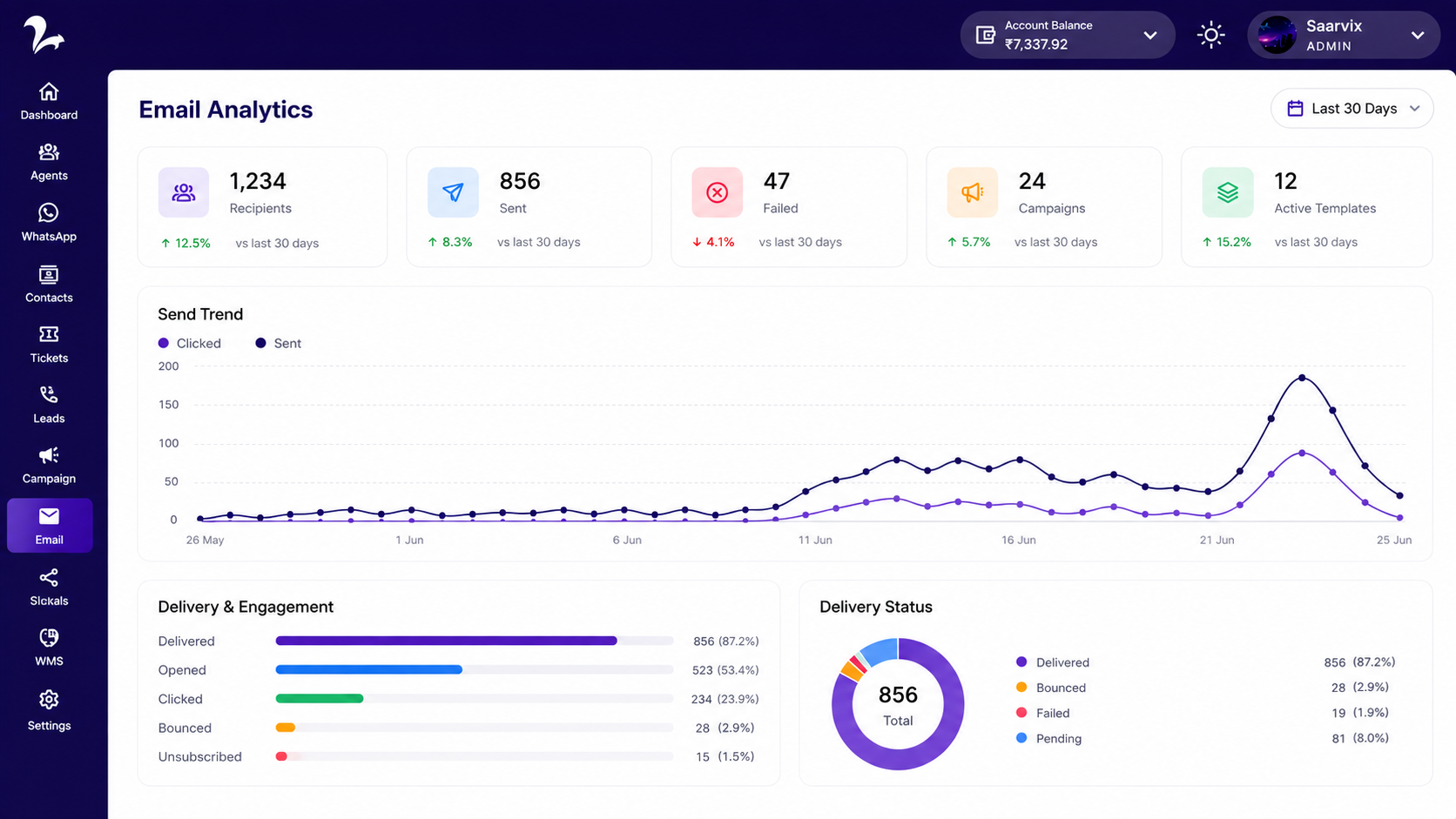
Task: Click the wallet icon beside Account Balance
Action: tap(985, 35)
